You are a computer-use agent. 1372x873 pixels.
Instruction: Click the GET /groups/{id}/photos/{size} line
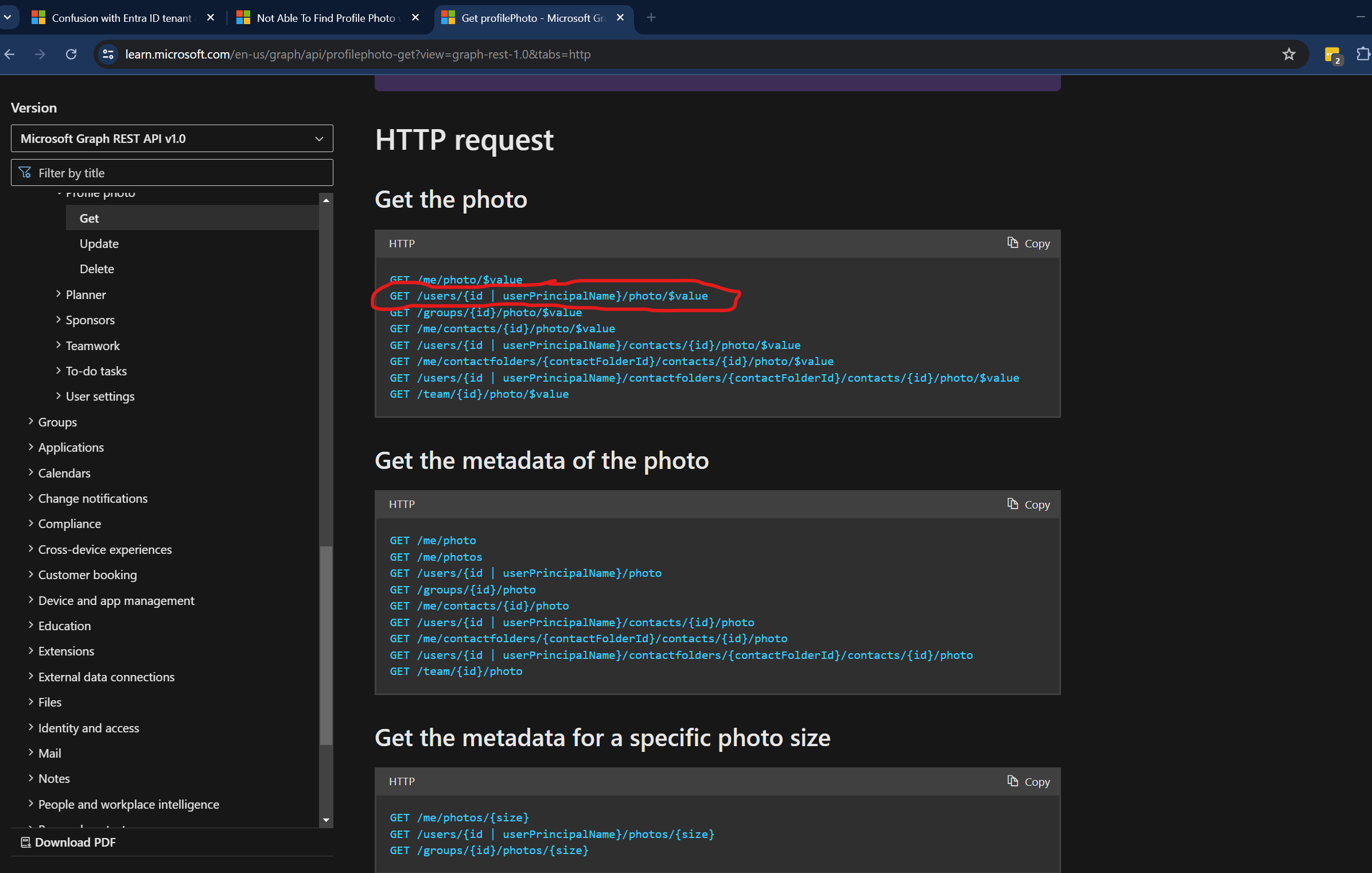(x=489, y=851)
